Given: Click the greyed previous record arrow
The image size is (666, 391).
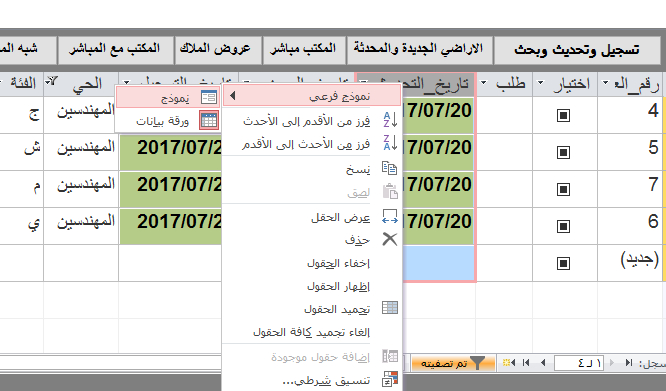Looking at the screenshot, I should (x=612, y=363).
